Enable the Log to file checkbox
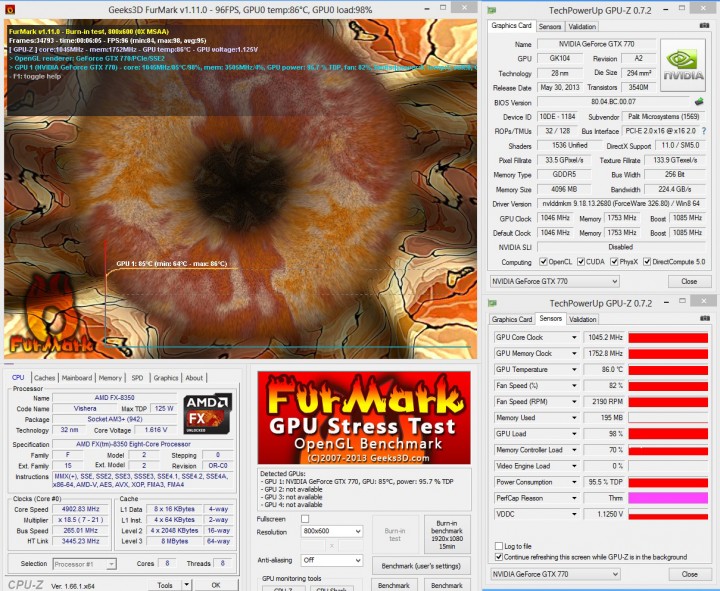Image resolution: width=720 pixels, height=591 pixels. click(x=499, y=546)
